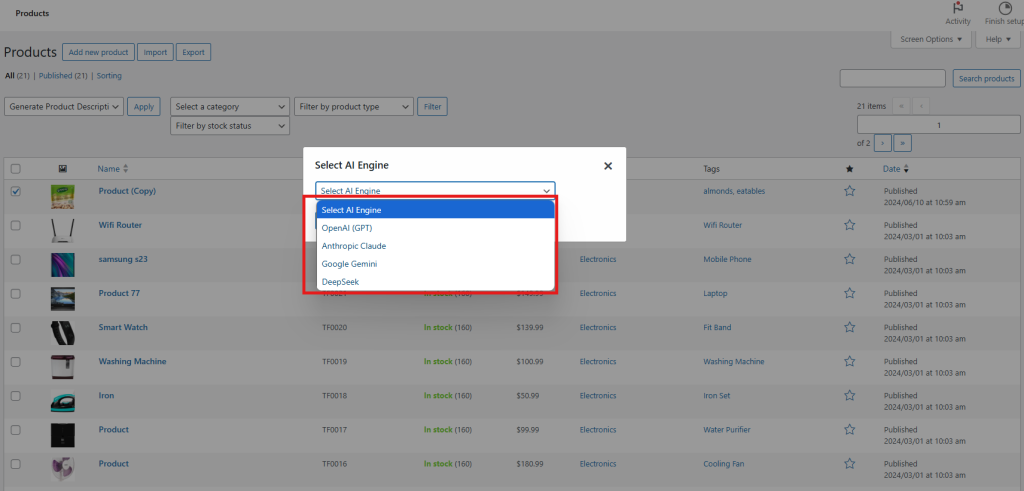
Task: Click the current page number field
Action: point(938,125)
